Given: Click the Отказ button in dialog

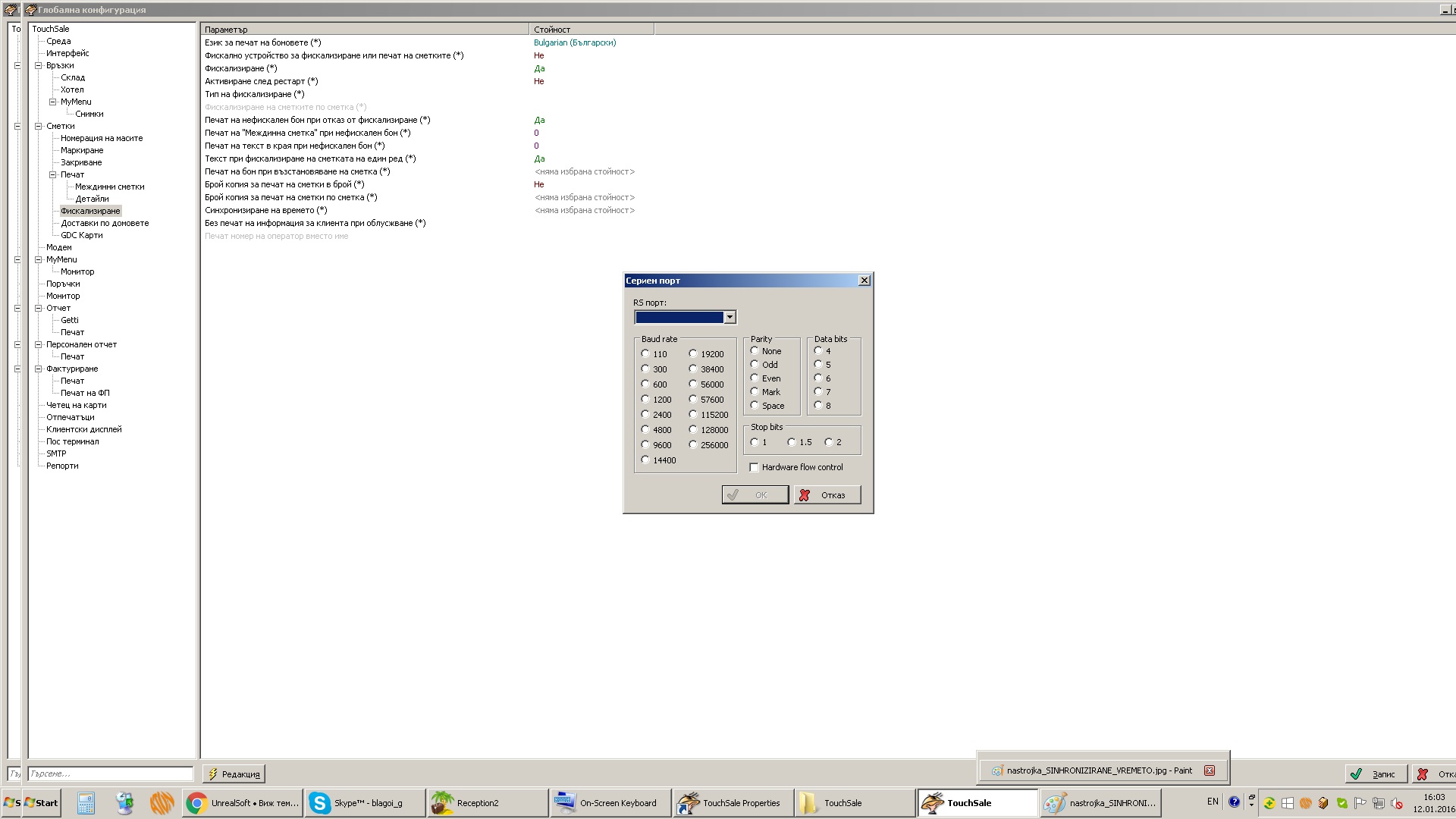Looking at the screenshot, I should pyautogui.click(x=827, y=495).
